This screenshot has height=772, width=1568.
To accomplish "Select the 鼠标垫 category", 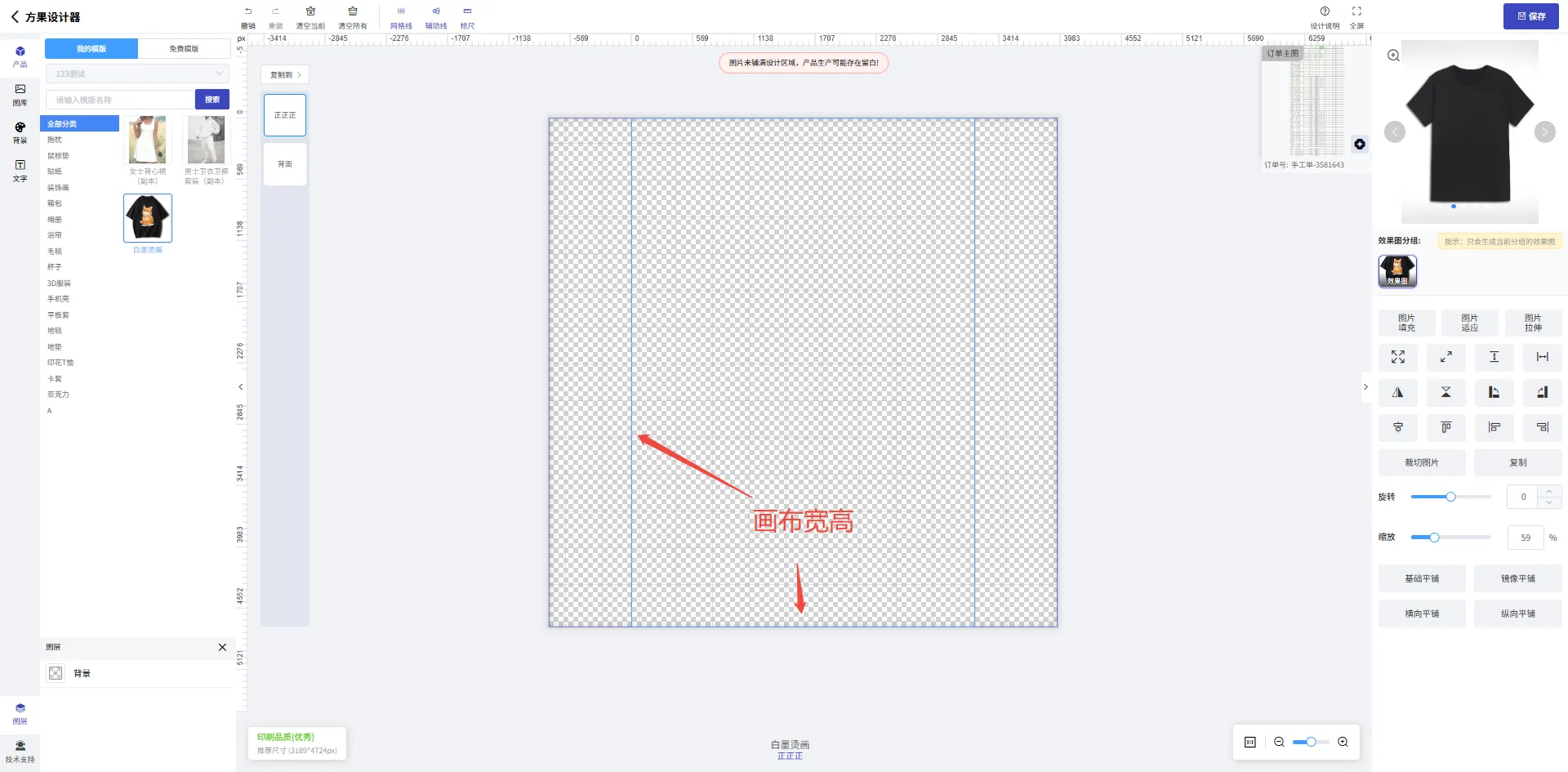I will (58, 156).
